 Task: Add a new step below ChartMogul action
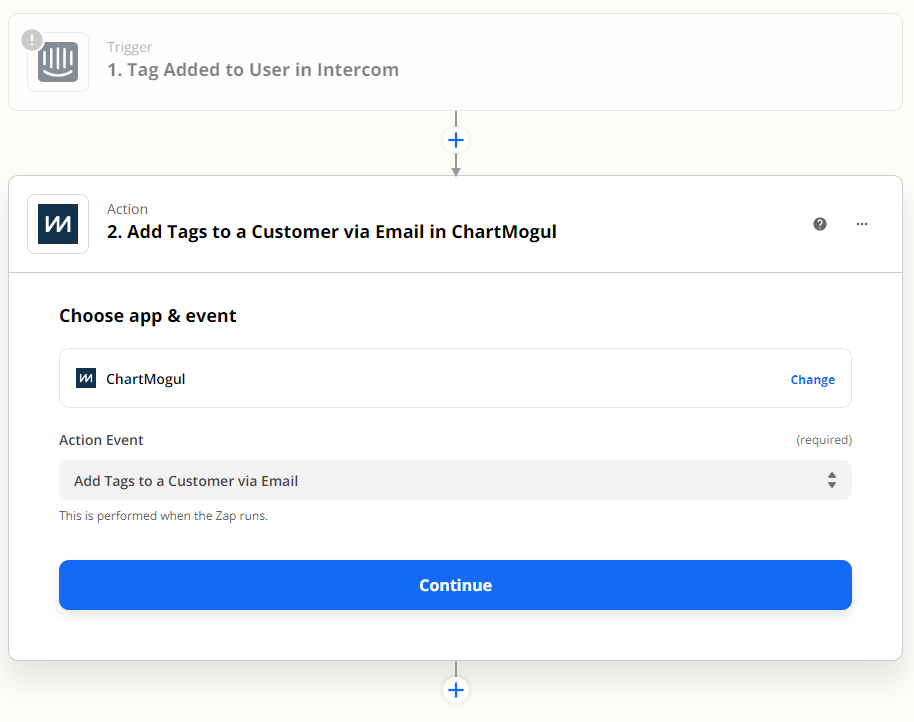[x=456, y=690]
